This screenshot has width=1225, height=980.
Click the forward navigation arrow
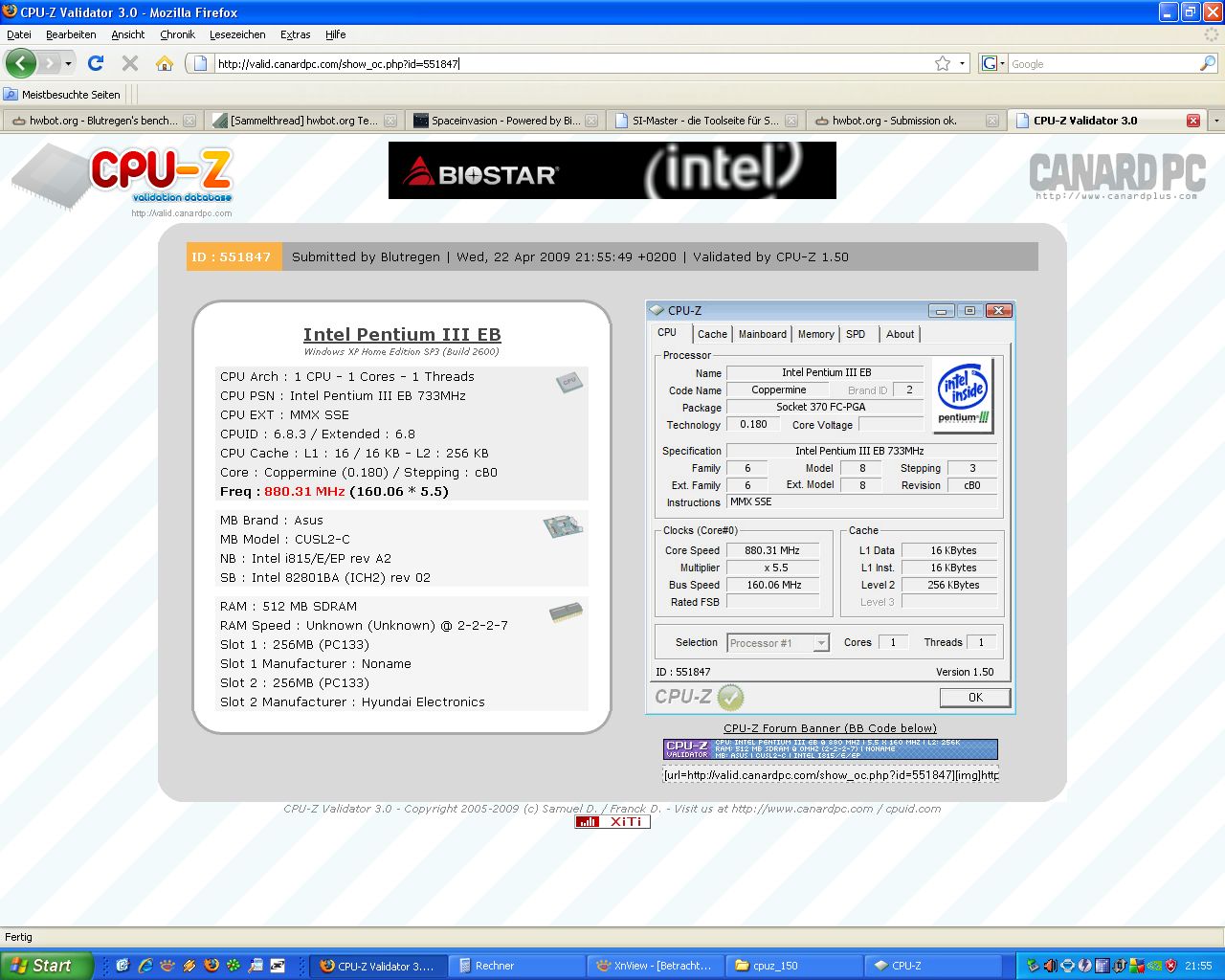point(49,63)
